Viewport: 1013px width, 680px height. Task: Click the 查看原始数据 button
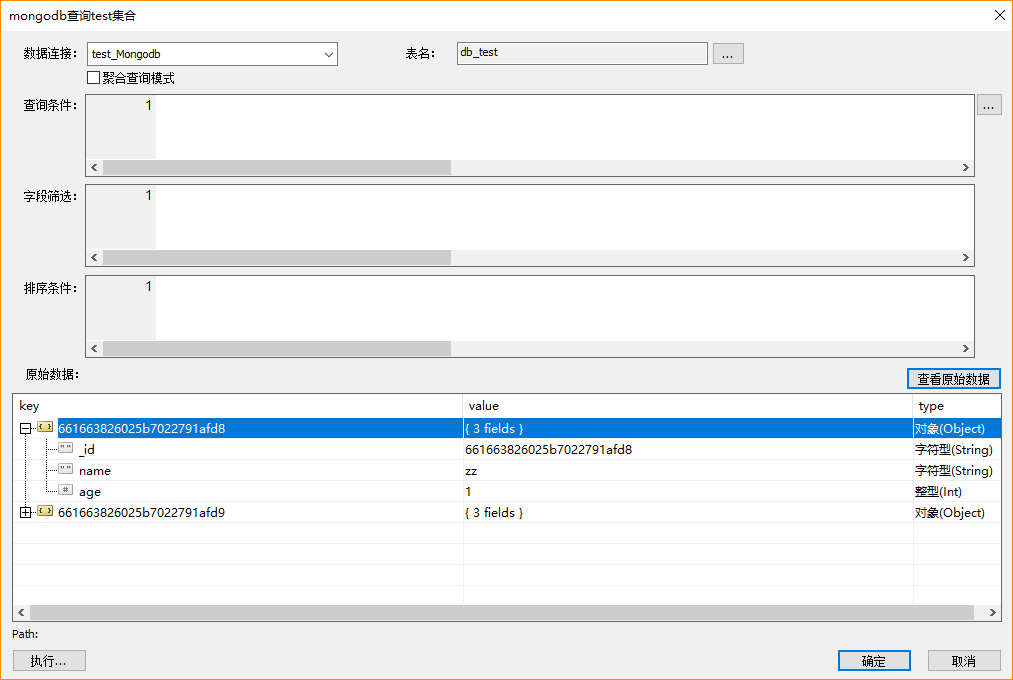pyautogui.click(x=953, y=379)
